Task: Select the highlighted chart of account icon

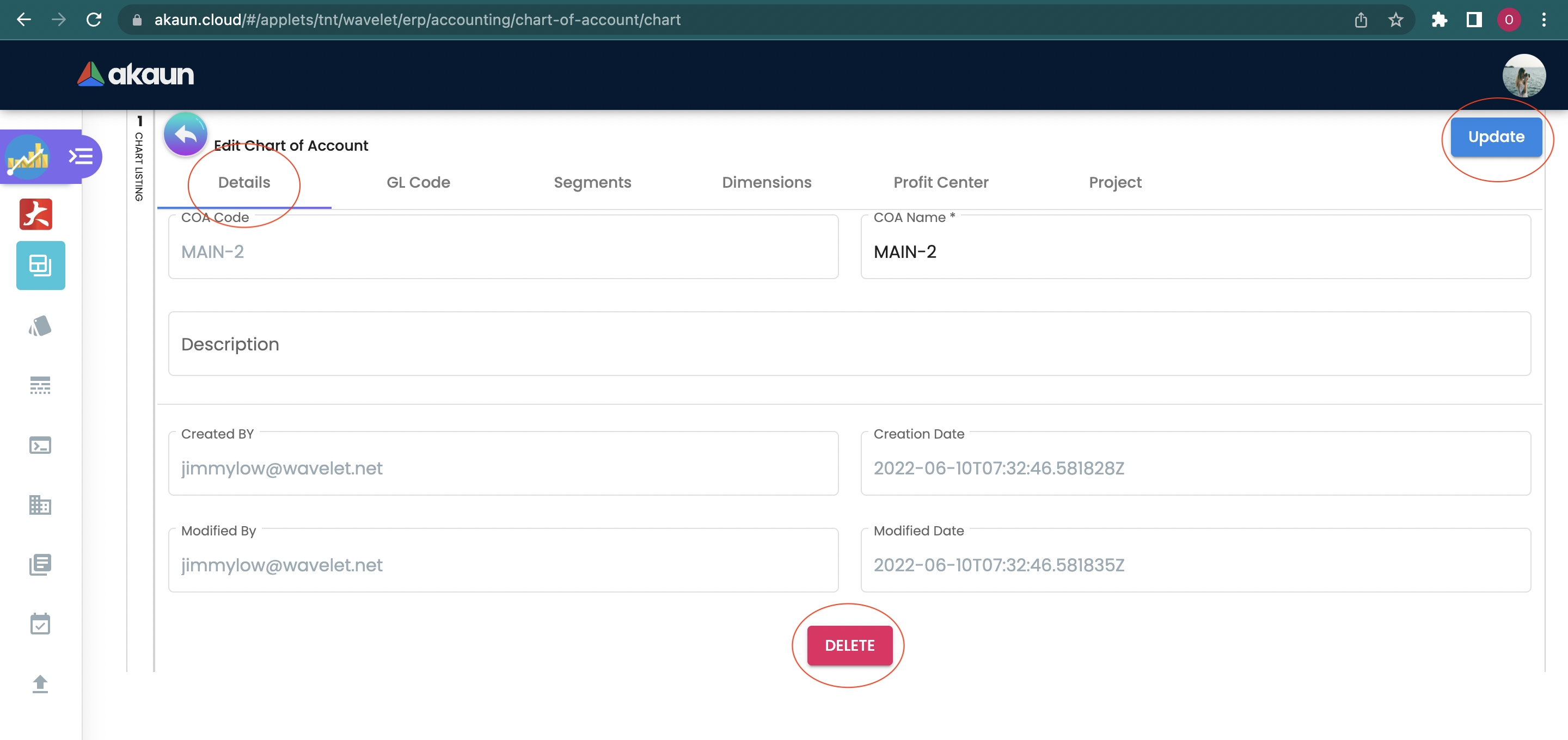Action: 40,266
